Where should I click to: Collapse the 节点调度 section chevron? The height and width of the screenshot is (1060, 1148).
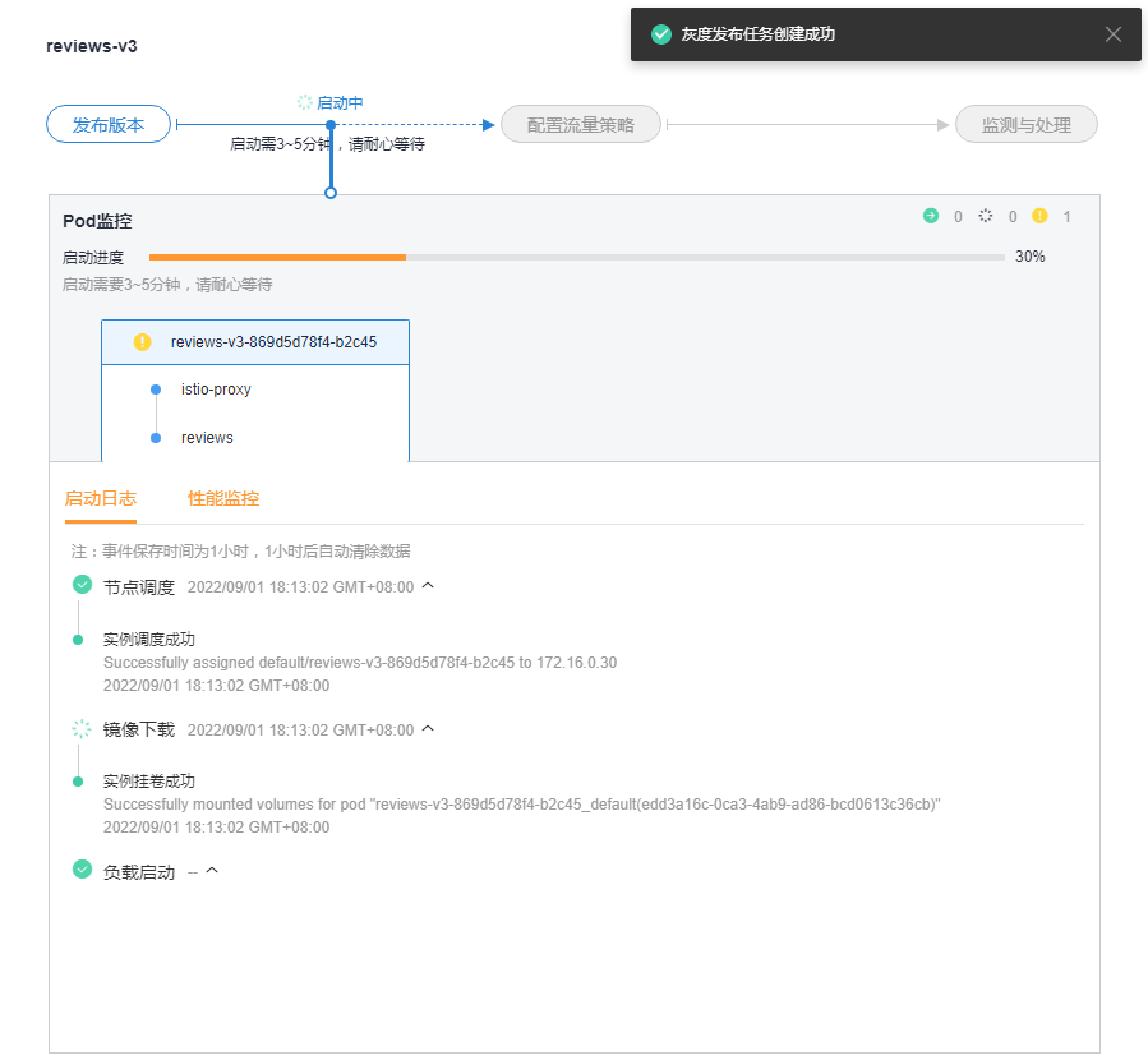428,586
